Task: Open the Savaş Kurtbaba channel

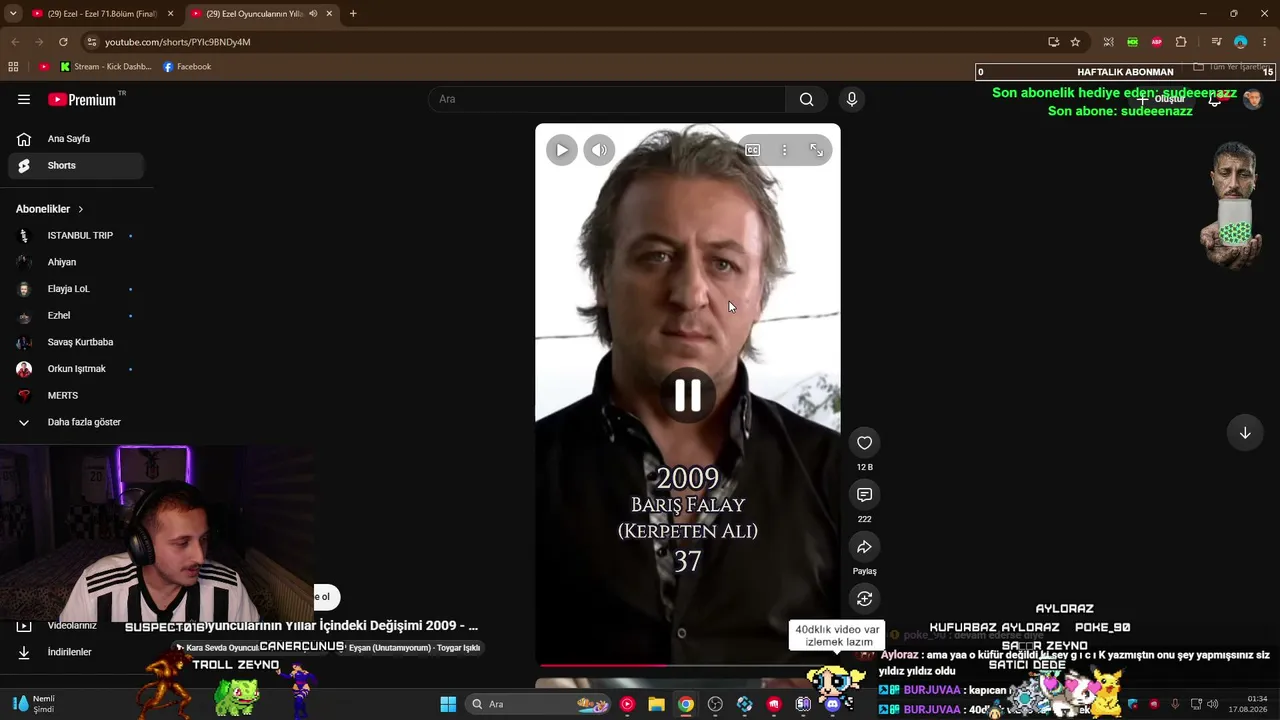Action: click(76, 342)
